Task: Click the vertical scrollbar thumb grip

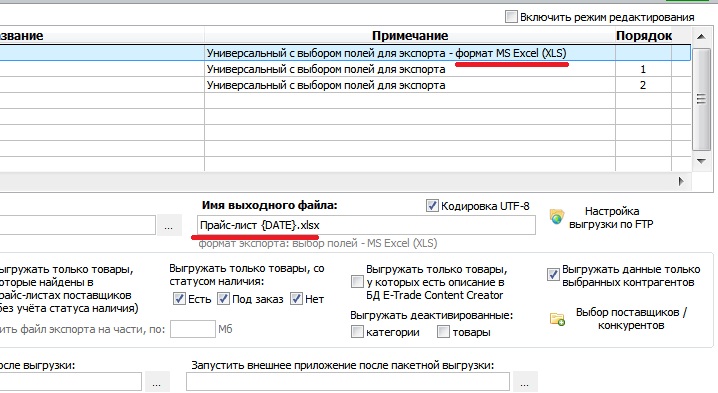Action: [x=701, y=99]
